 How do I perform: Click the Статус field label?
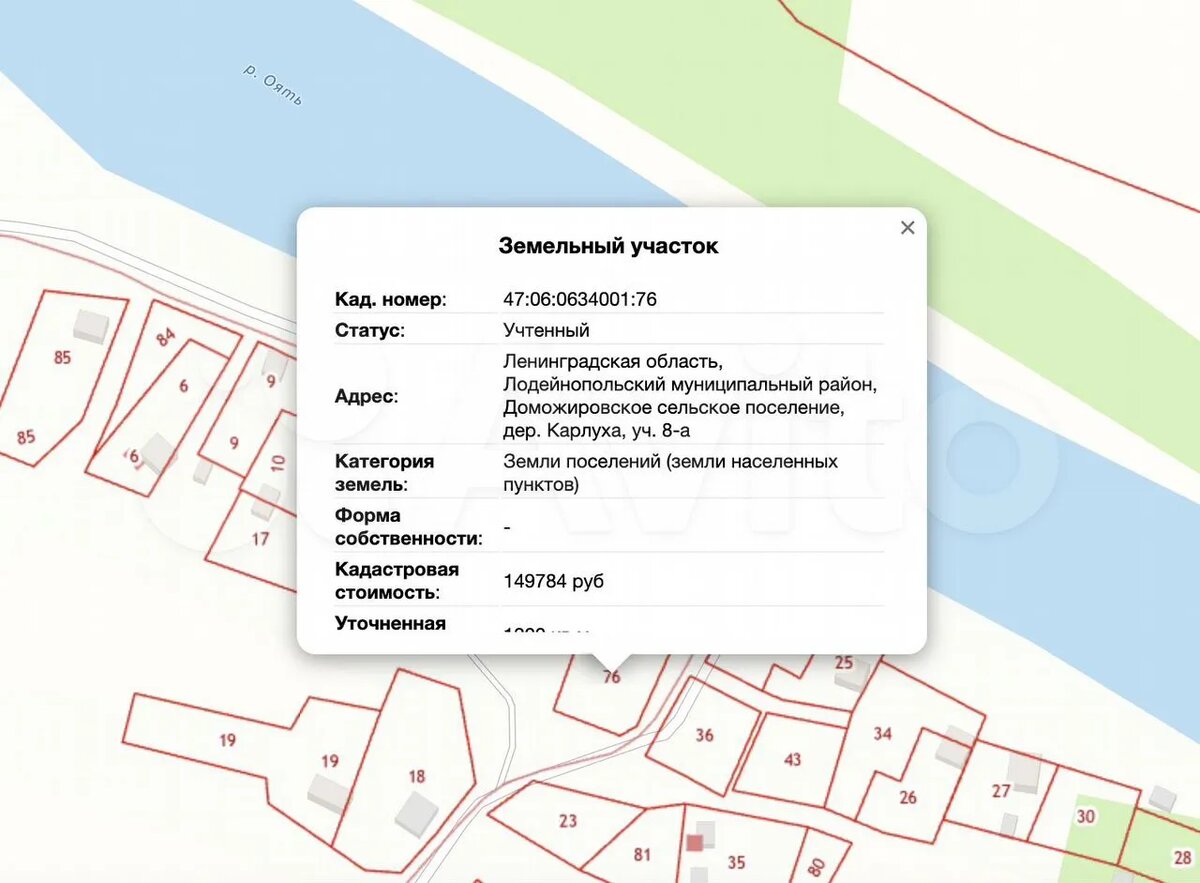368,330
